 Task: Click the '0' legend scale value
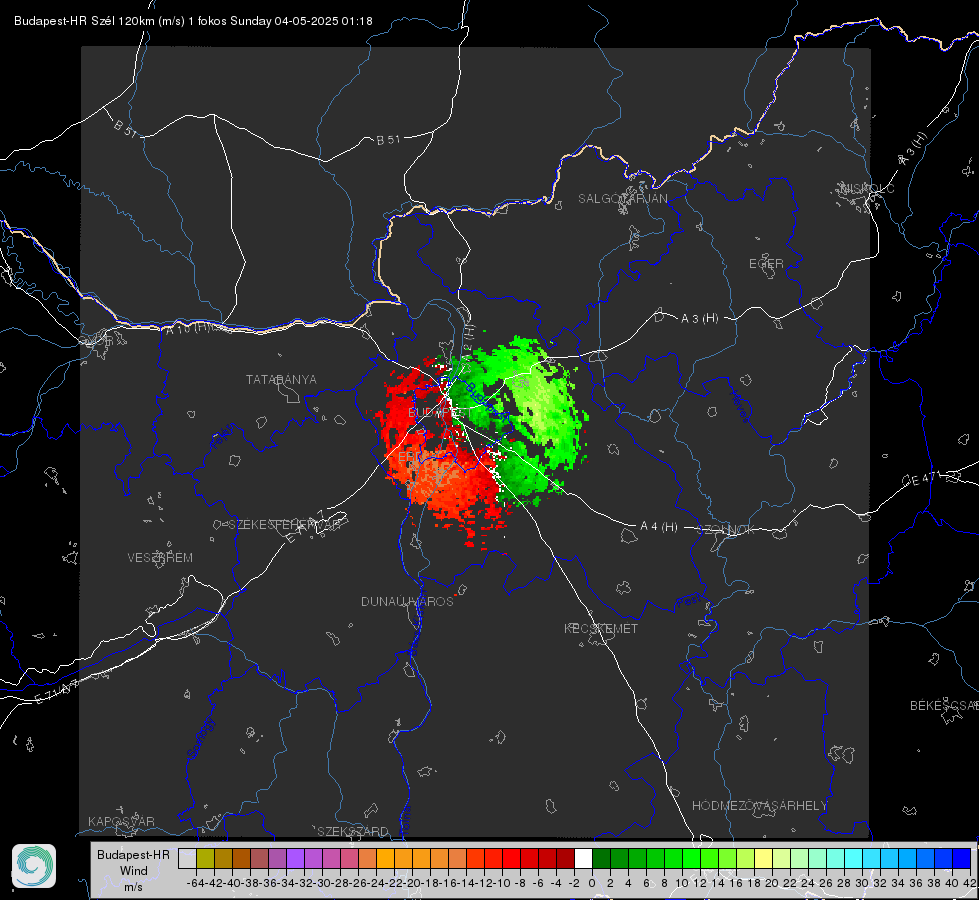(592, 883)
